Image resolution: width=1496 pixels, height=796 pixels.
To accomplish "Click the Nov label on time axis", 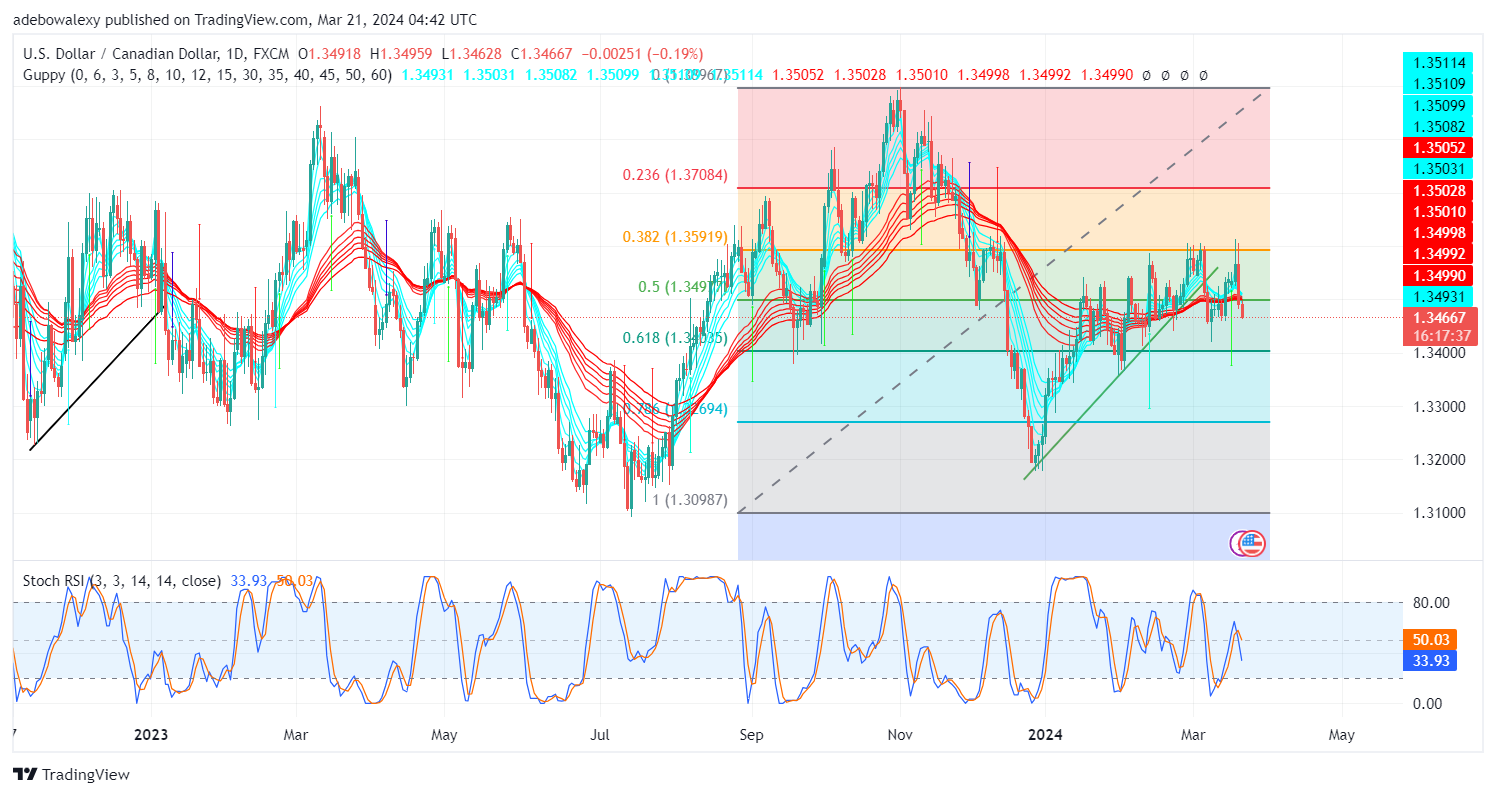I will (899, 735).
